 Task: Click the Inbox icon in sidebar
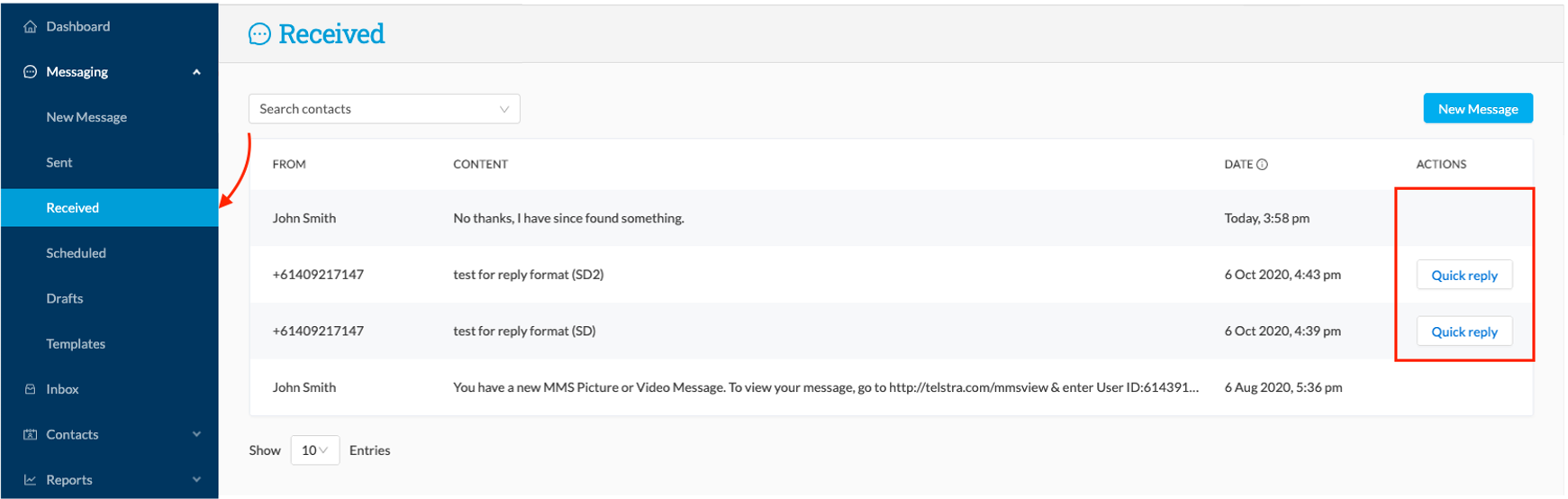tap(30, 389)
